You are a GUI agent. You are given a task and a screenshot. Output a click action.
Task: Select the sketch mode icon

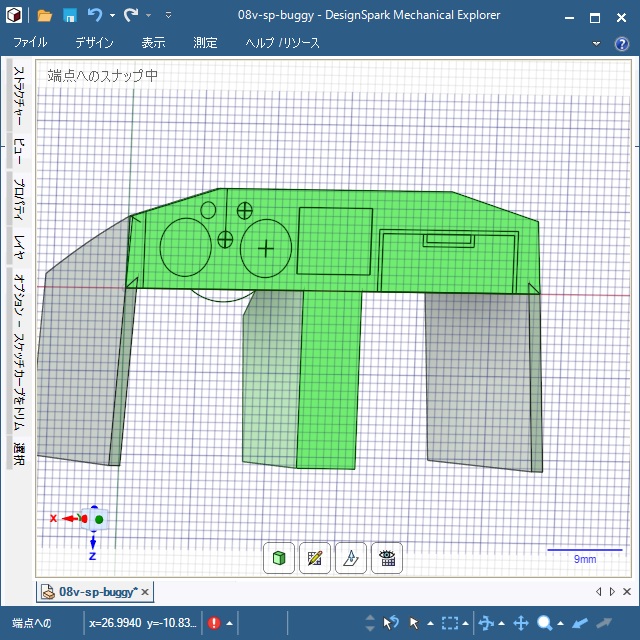coord(315,558)
